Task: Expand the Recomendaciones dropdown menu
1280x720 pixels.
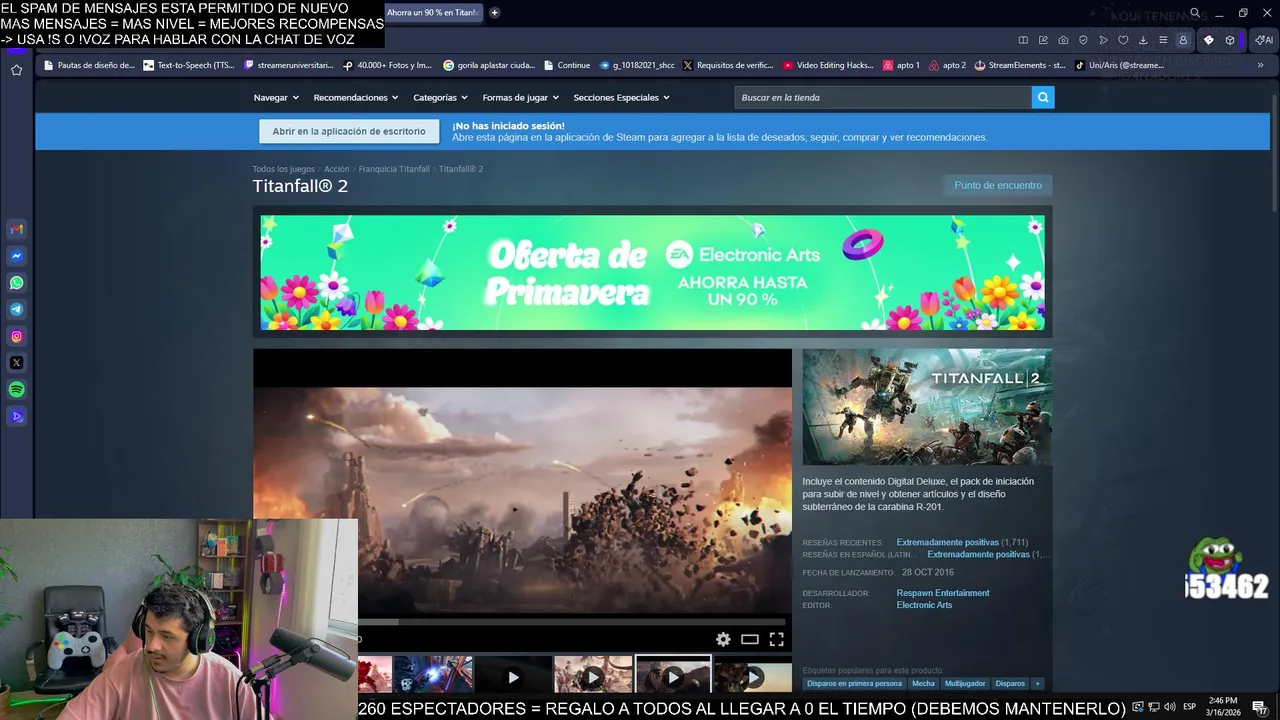Action: tap(356, 97)
